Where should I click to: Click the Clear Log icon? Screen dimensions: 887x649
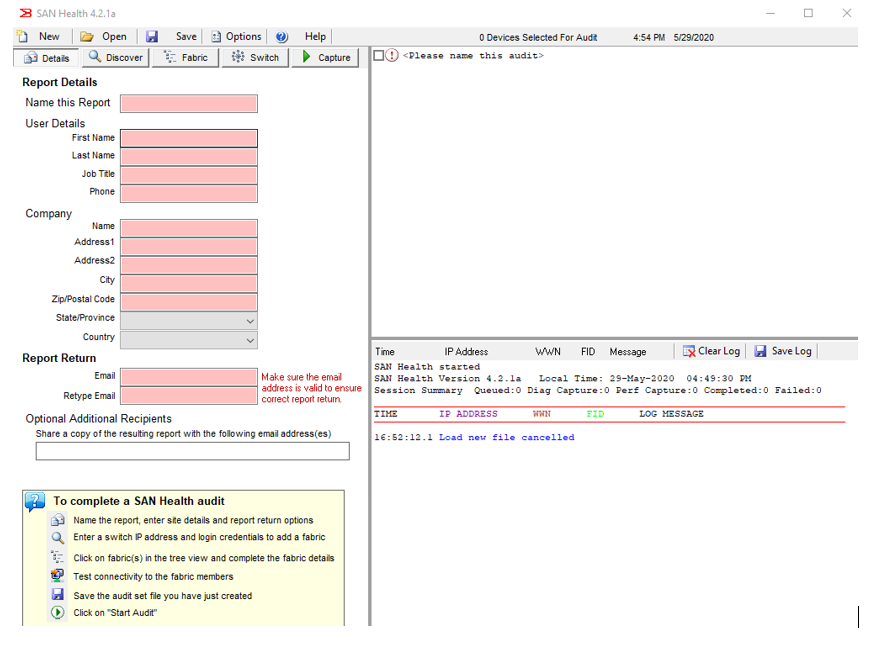pyautogui.click(x=689, y=351)
